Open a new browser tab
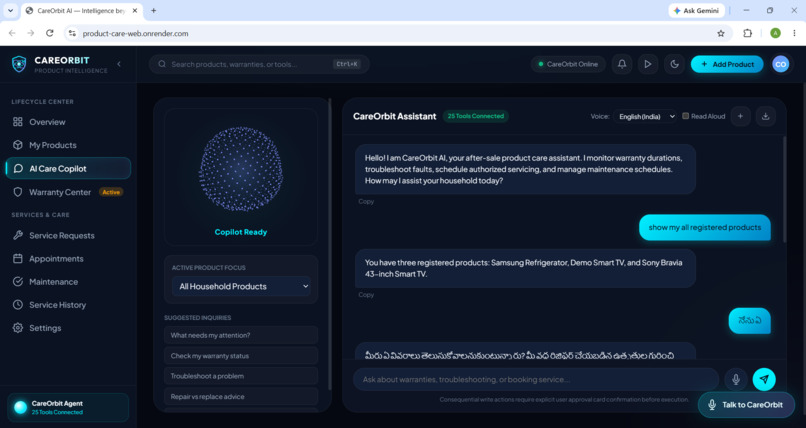Viewport: 806px width, 428px height. [154, 10]
